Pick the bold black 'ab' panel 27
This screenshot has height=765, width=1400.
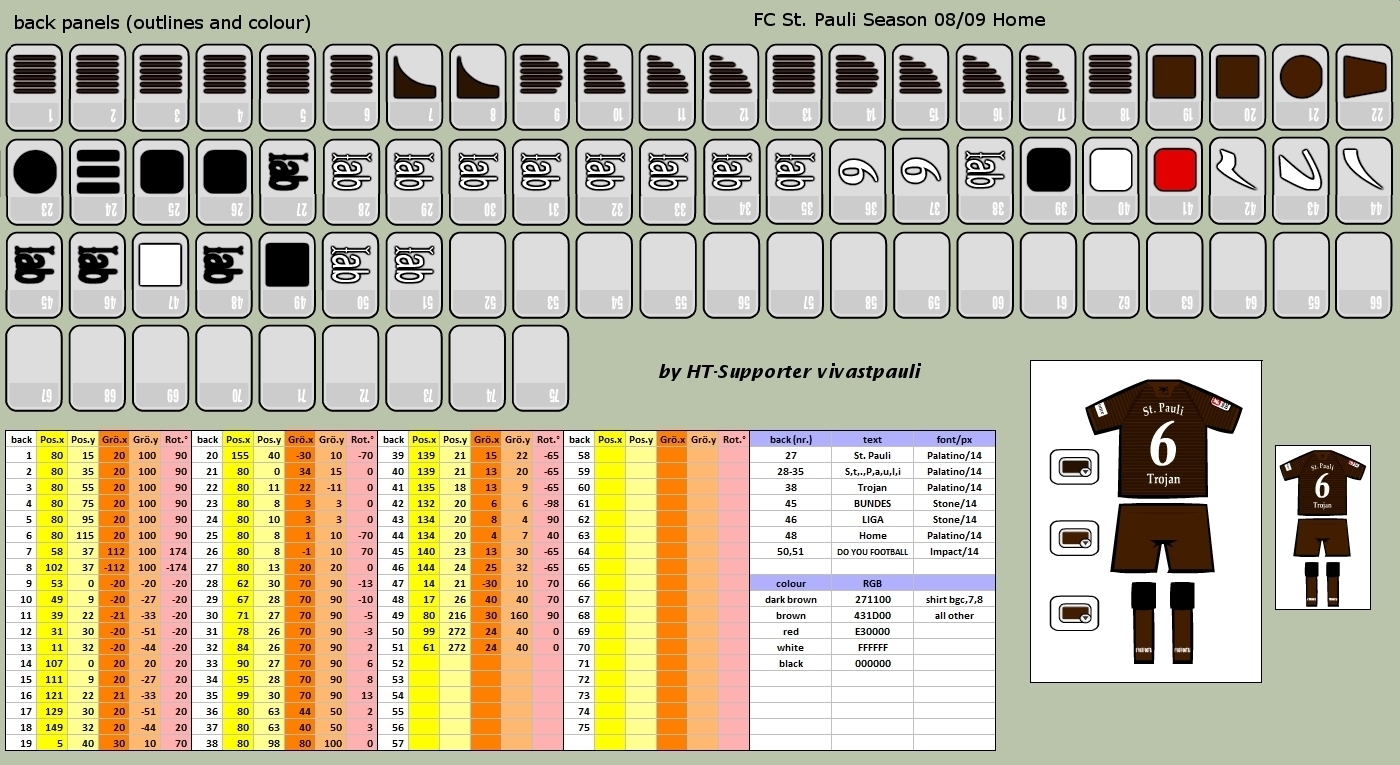pos(288,180)
